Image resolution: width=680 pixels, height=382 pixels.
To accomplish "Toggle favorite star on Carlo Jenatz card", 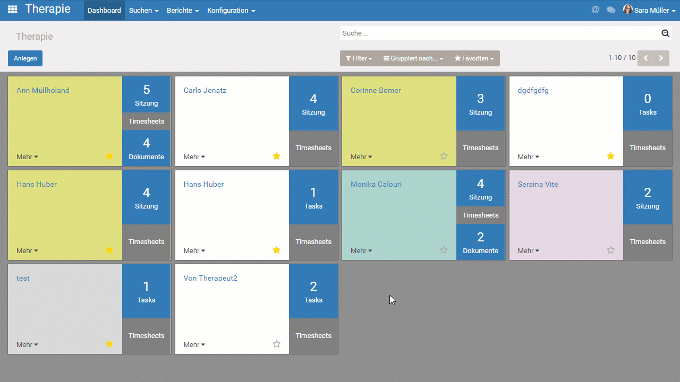I will (x=276, y=156).
